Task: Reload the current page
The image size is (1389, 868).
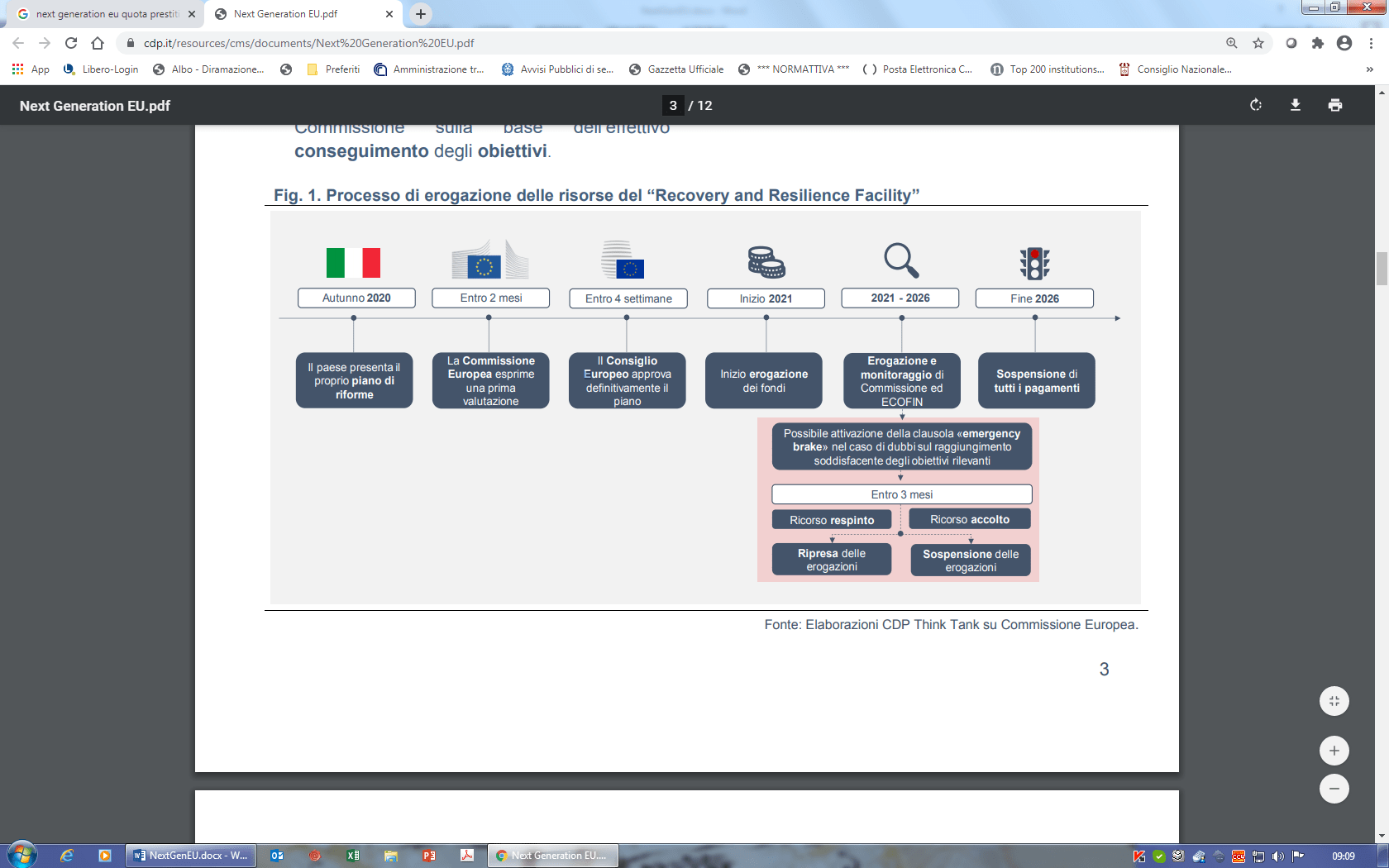Action: [71, 43]
